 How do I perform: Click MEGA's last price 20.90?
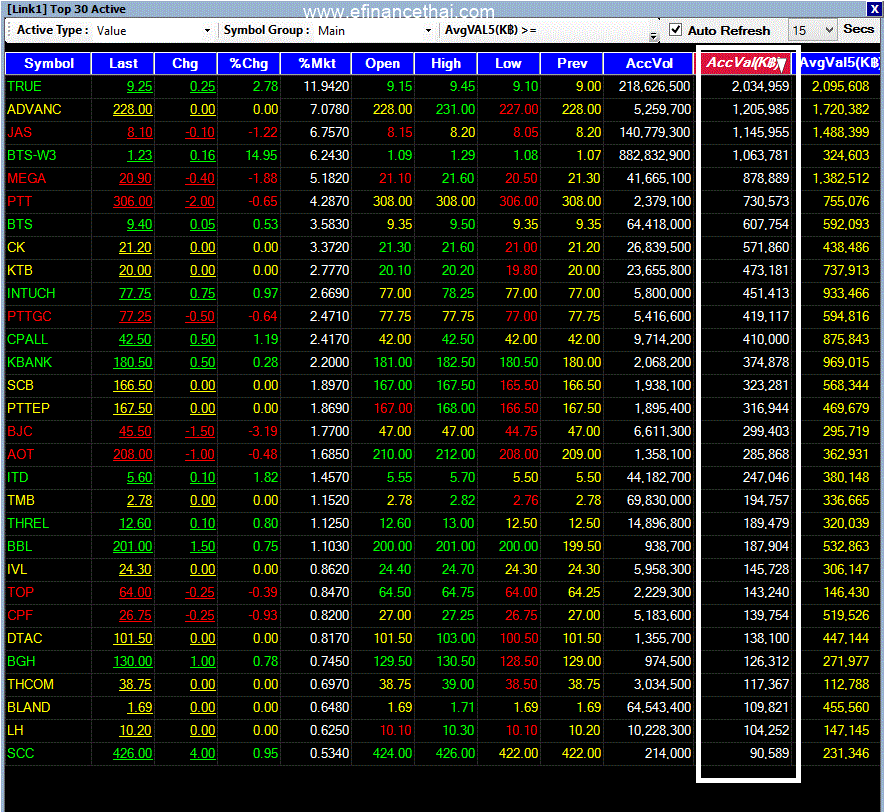[x=135, y=178]
